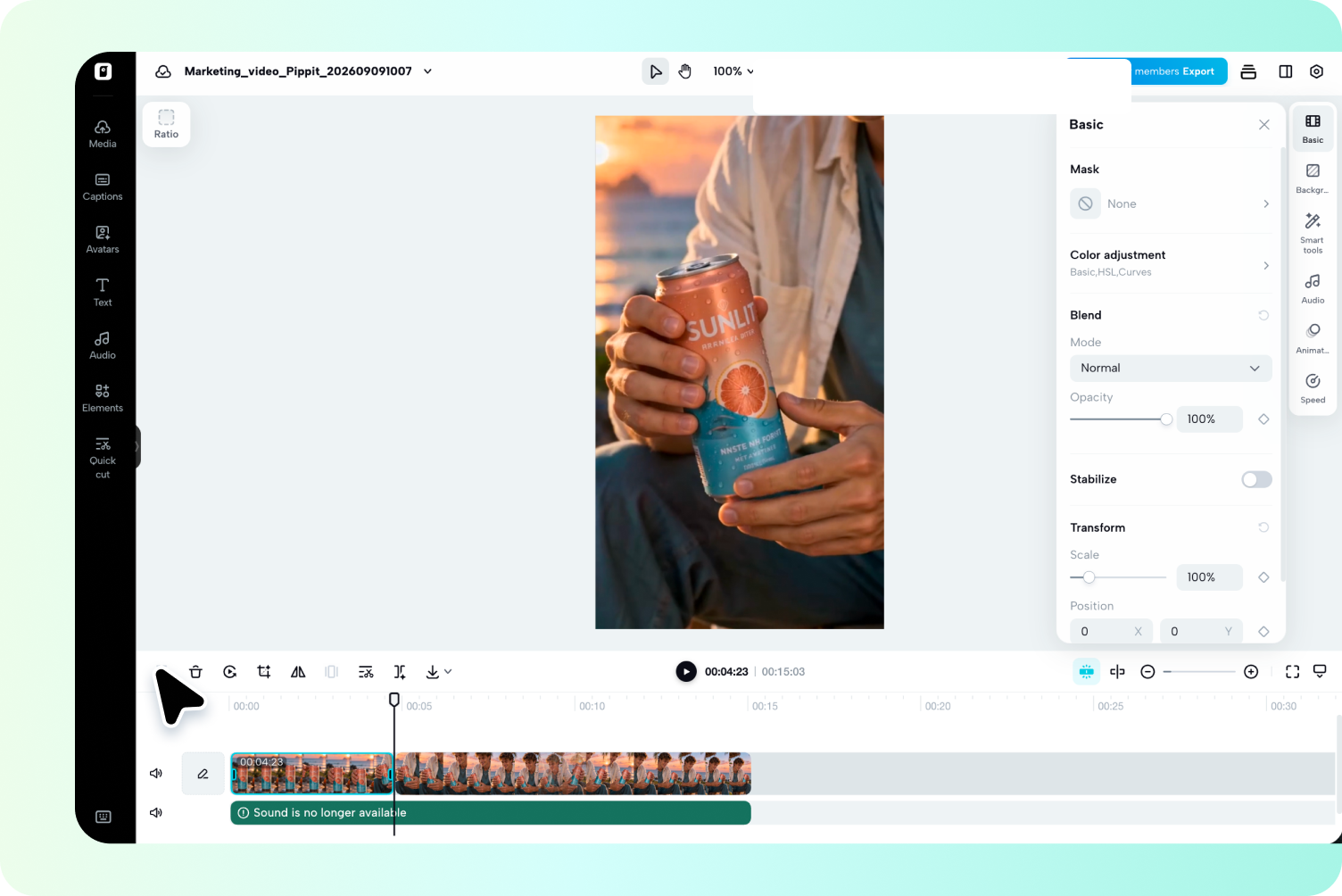Image resolution: width=1342 pixels, height=896 pixels.
Task: Open the Smart tools tab
Action: tap(1313, 233)
